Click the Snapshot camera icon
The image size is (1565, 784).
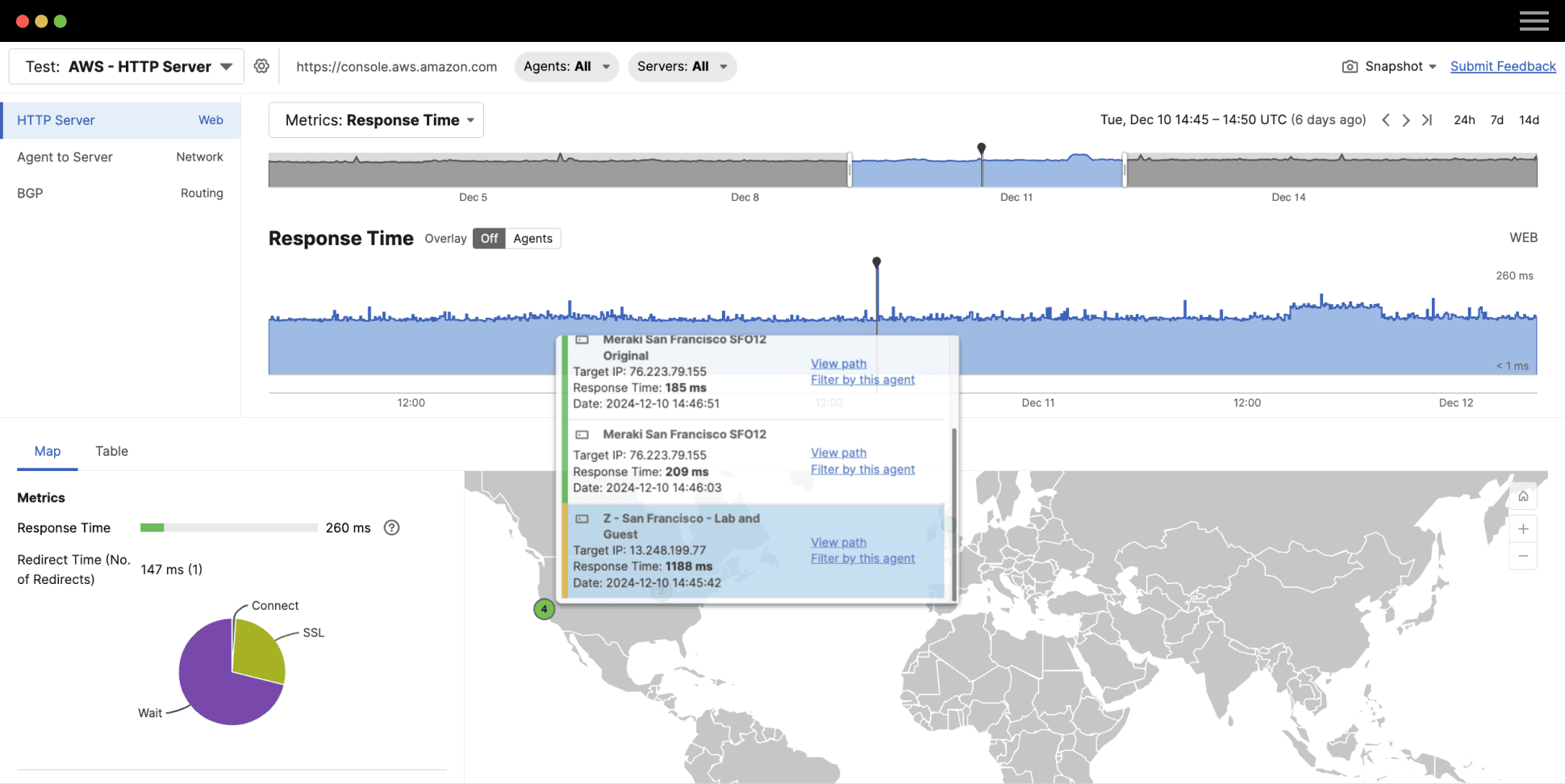1350,66
